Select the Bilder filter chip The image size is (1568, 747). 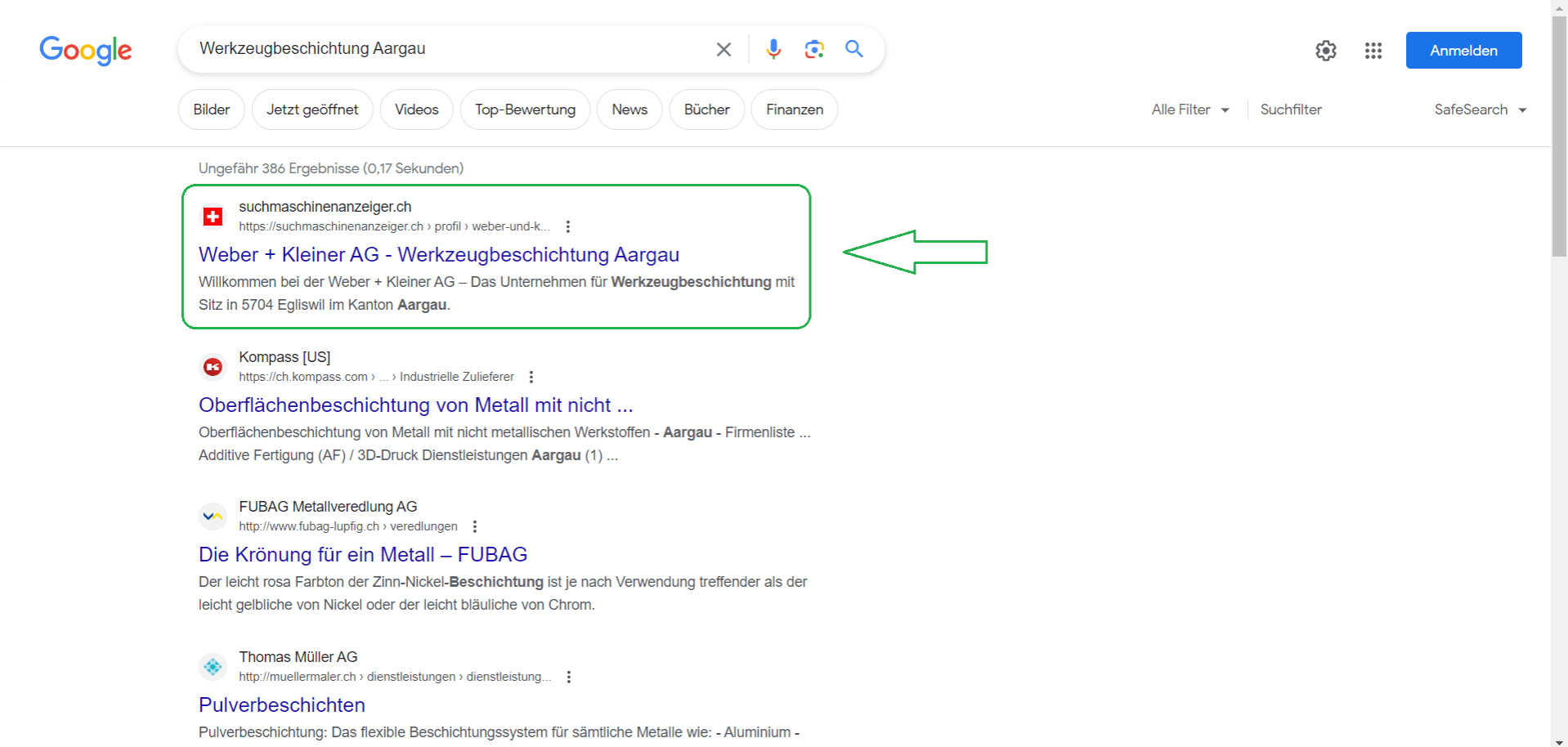pyautogui.click(x=212, y=110)
